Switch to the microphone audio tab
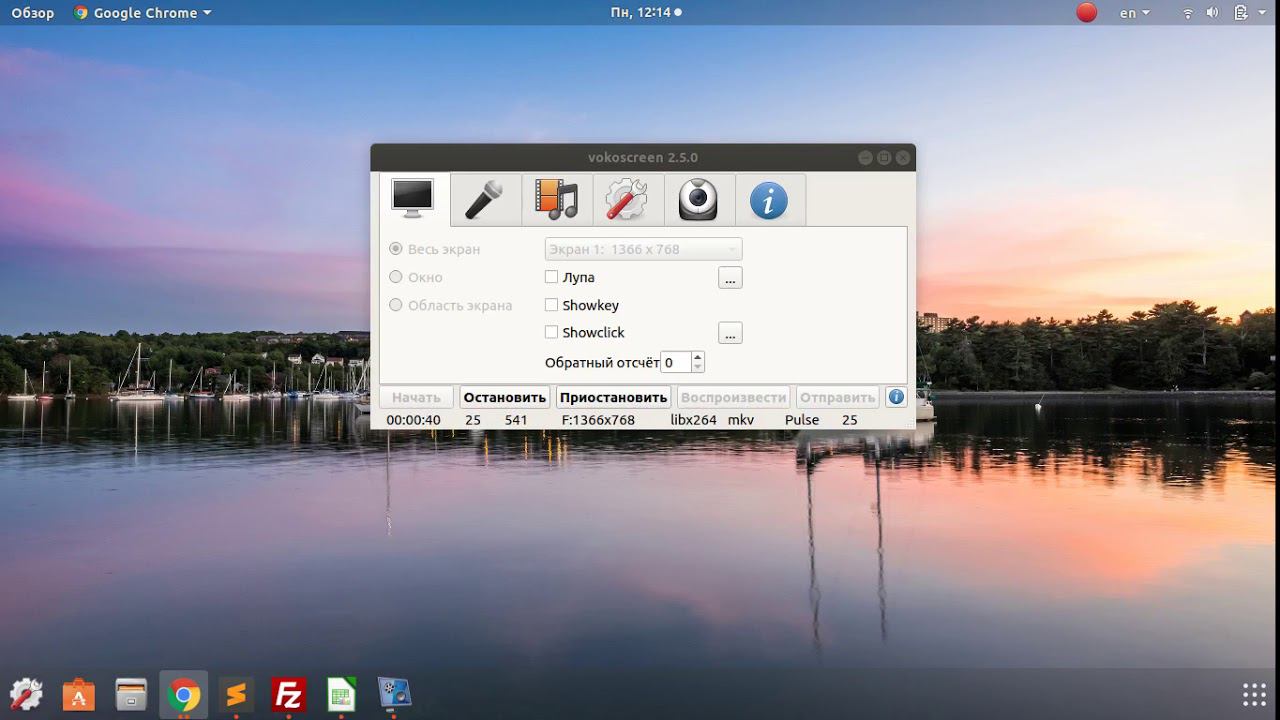Screen dimensions: 1280x720 click(x=485, y=199)
